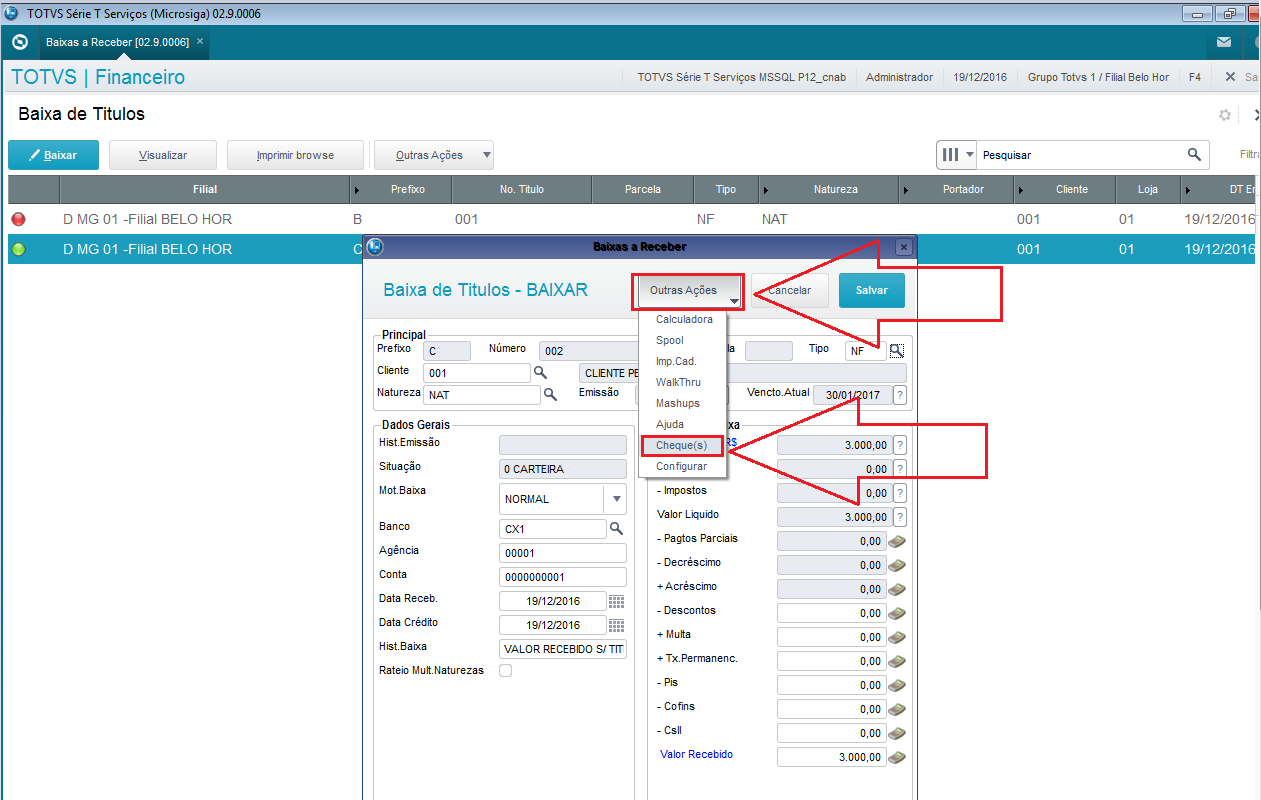Click money icon beside Pagtos Parciais
1261x800 pixels.
pyautogui.click(x=897, y=541)
